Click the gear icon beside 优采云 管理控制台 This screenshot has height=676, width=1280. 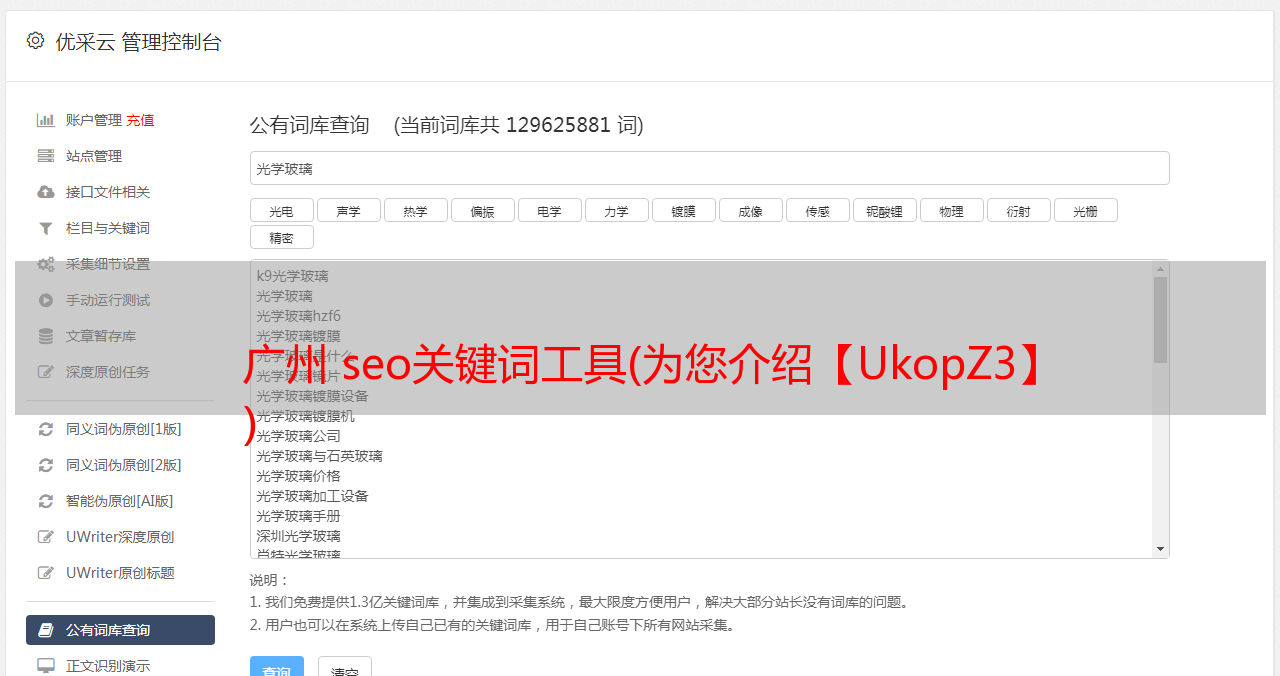[36, 41]
